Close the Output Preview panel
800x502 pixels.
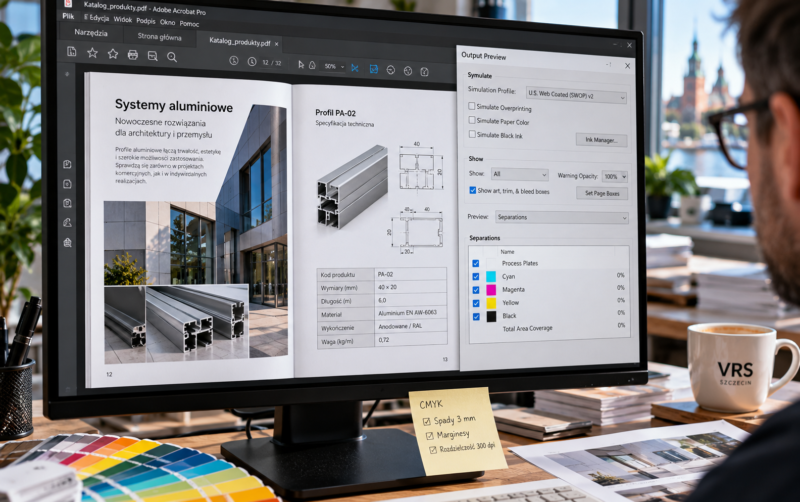tap(627, 65)
